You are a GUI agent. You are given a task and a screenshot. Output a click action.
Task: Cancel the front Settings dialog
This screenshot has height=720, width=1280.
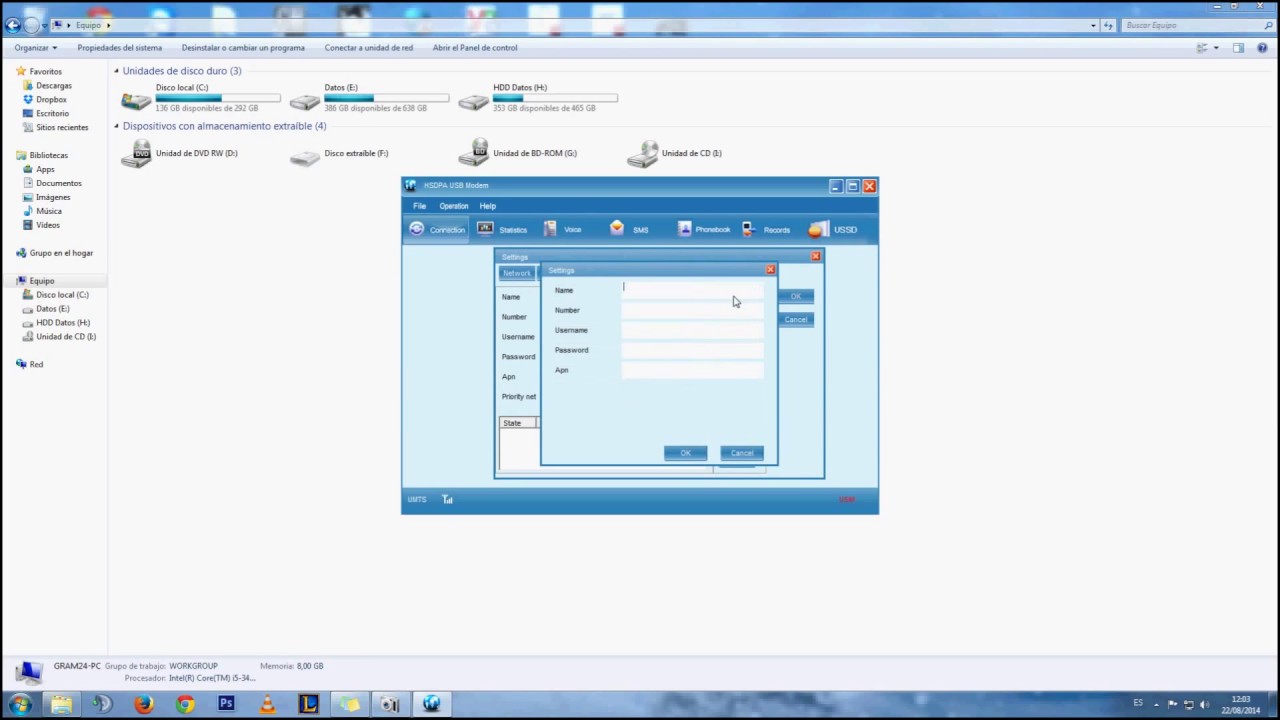click(x=741, y=453)
